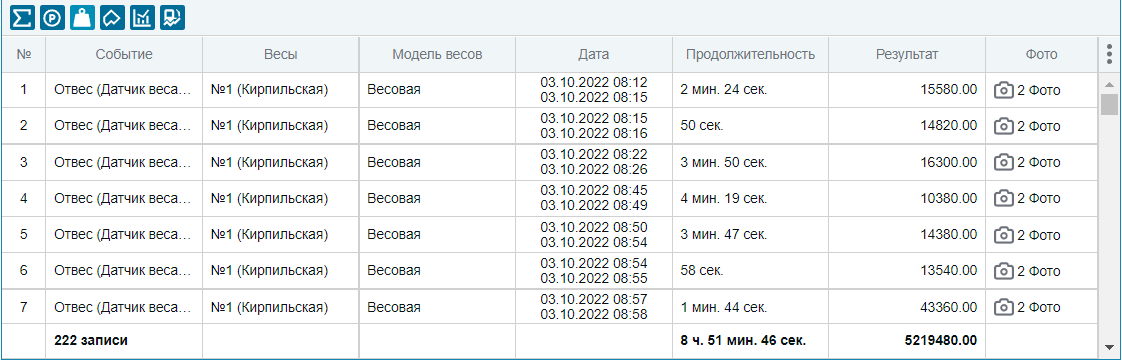Select result value 14380.00
This screenshot has width=1122, height=361.
tap(949, 235)
